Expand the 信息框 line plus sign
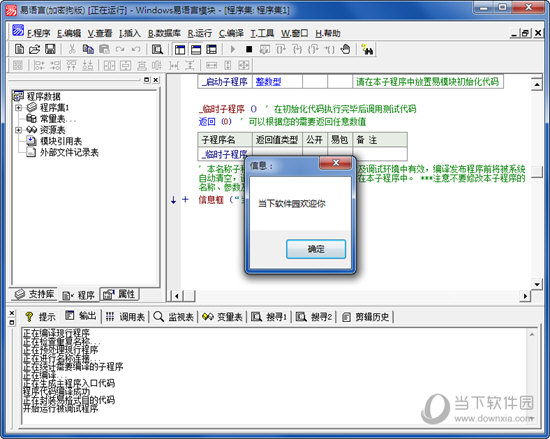Image resolution: width=550 pixels, height=439 pixels. click(185, 200)
